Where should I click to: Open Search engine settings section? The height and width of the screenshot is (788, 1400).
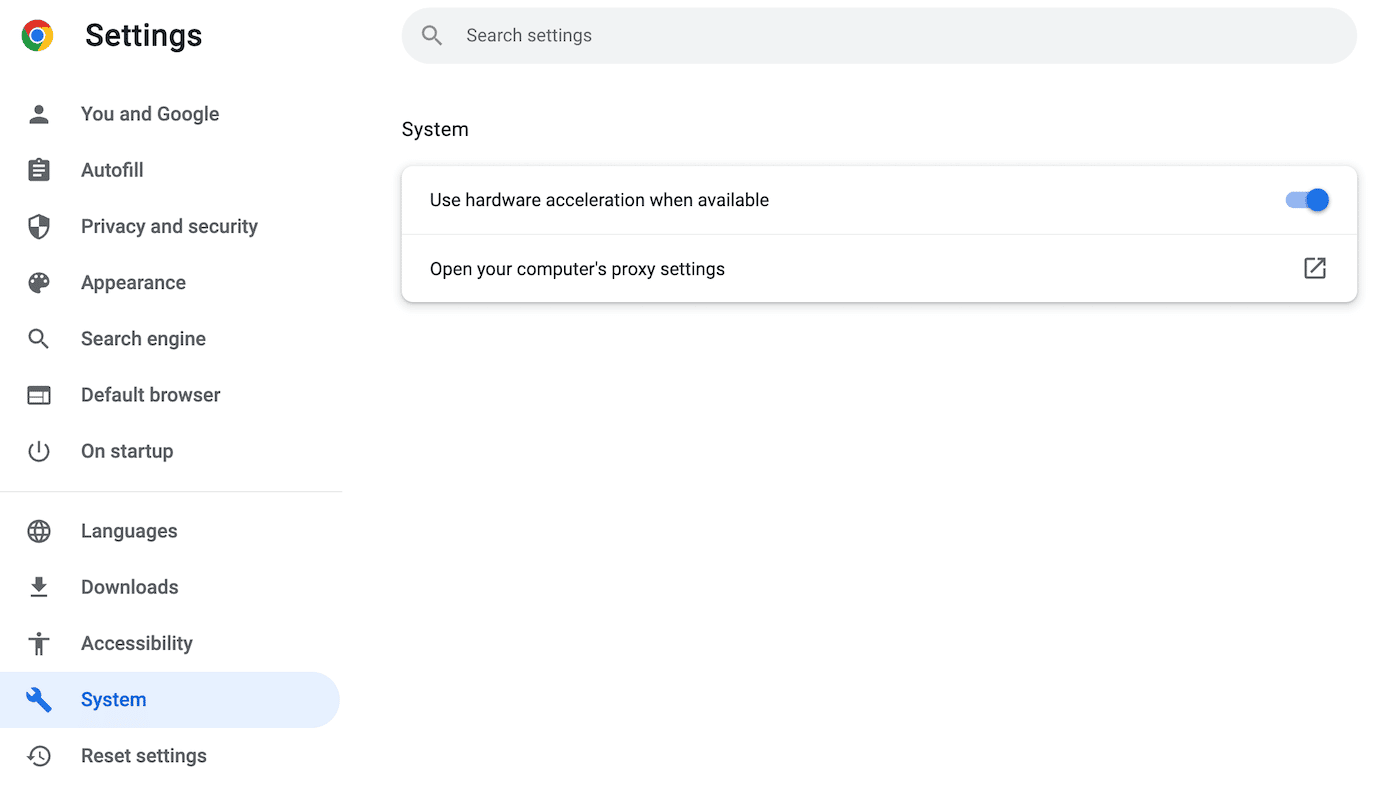coord(143,339)
